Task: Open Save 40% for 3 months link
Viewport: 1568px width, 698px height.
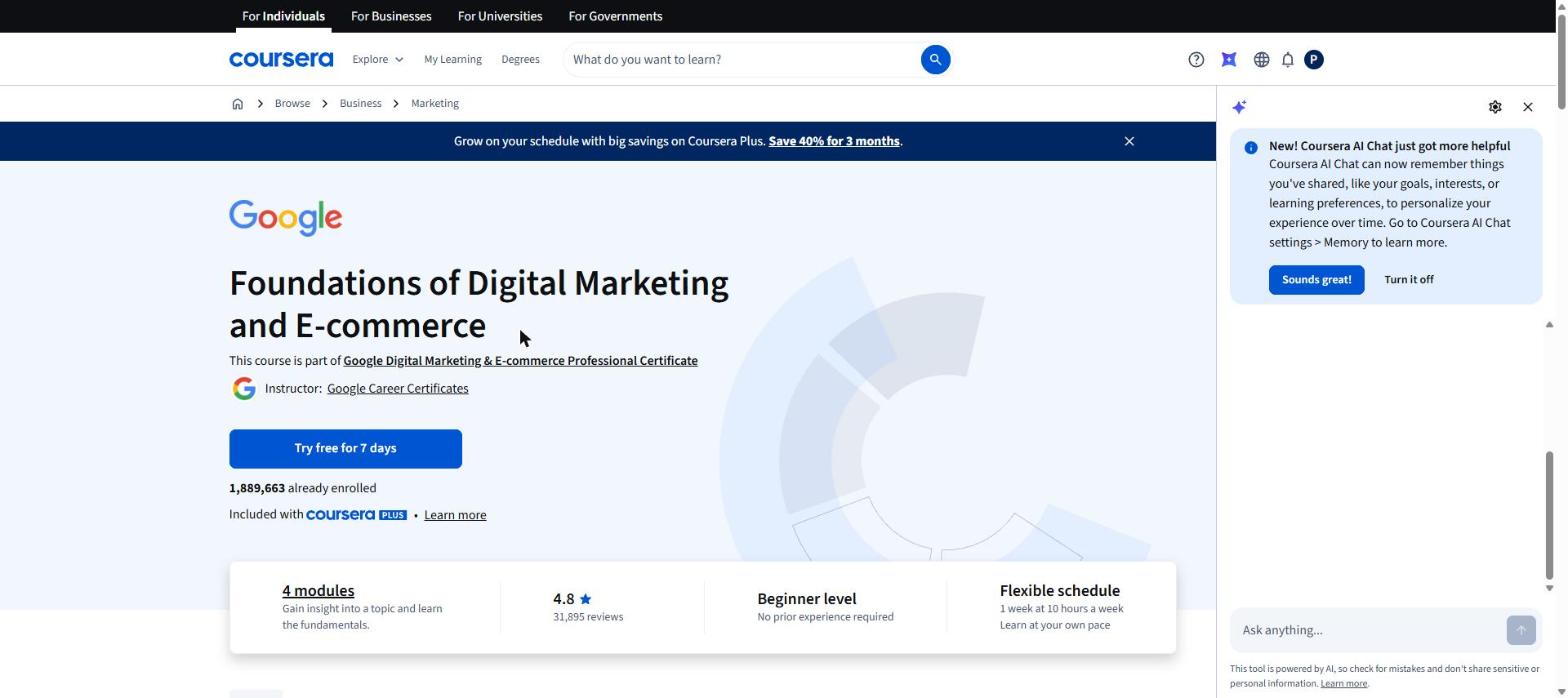Action: 834,141
